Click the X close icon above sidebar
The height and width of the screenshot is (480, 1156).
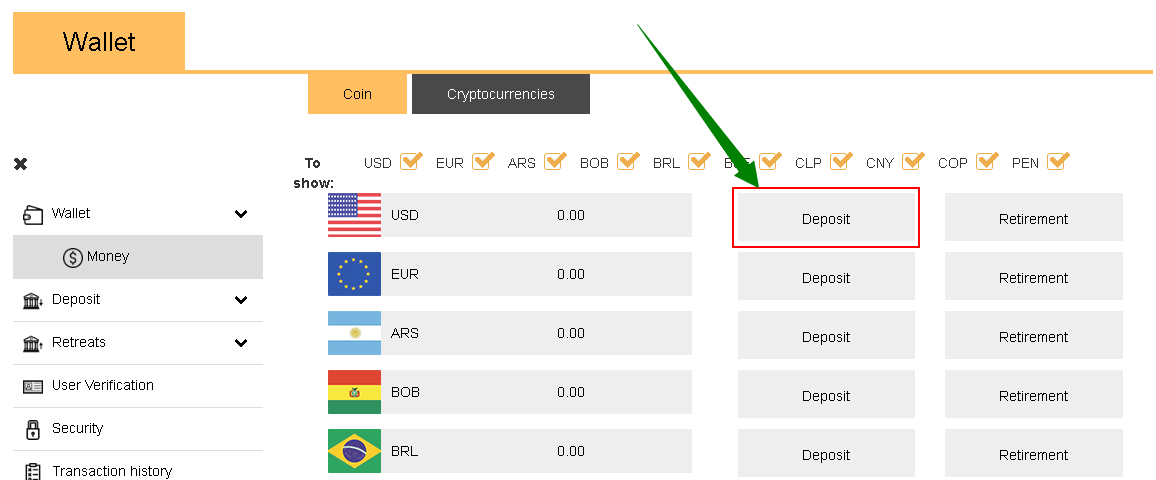(21, 164)
